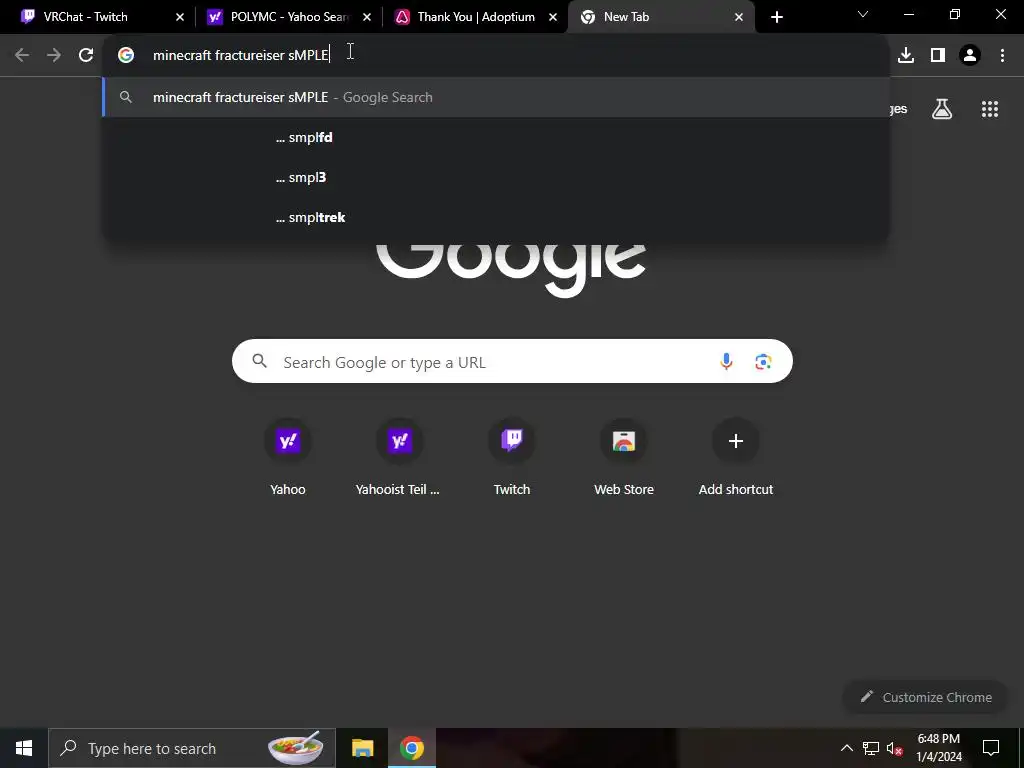Open the Yahooist Teil shortcut
This screenshot has width=1024, height=768.
coord(399,458)
